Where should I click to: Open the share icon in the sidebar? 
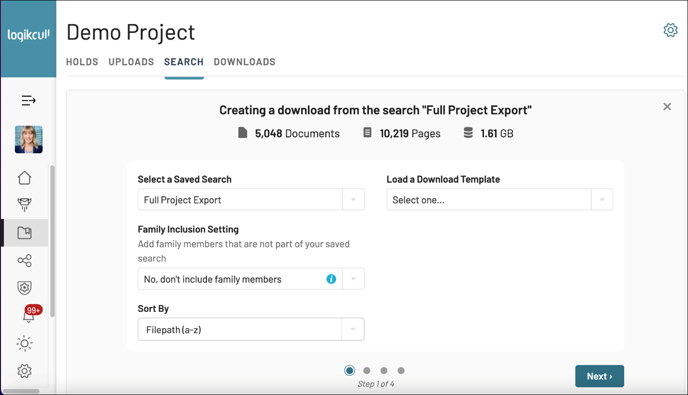(25, 260)
